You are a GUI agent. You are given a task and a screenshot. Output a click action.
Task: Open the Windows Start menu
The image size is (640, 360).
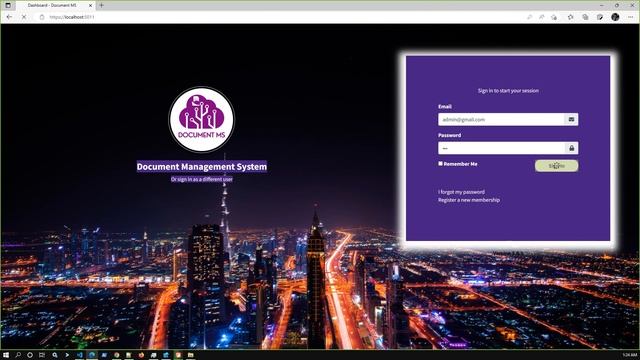tap(6, 355)
